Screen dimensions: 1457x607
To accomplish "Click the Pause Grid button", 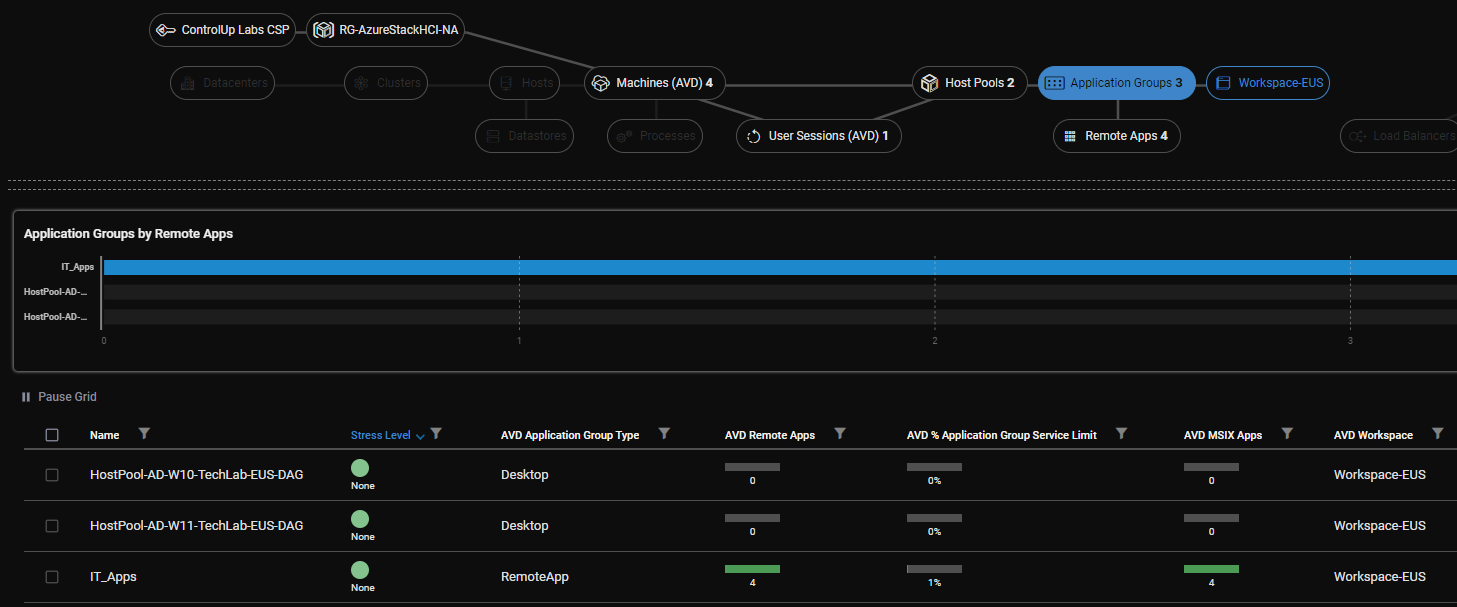I will point(57,396).
